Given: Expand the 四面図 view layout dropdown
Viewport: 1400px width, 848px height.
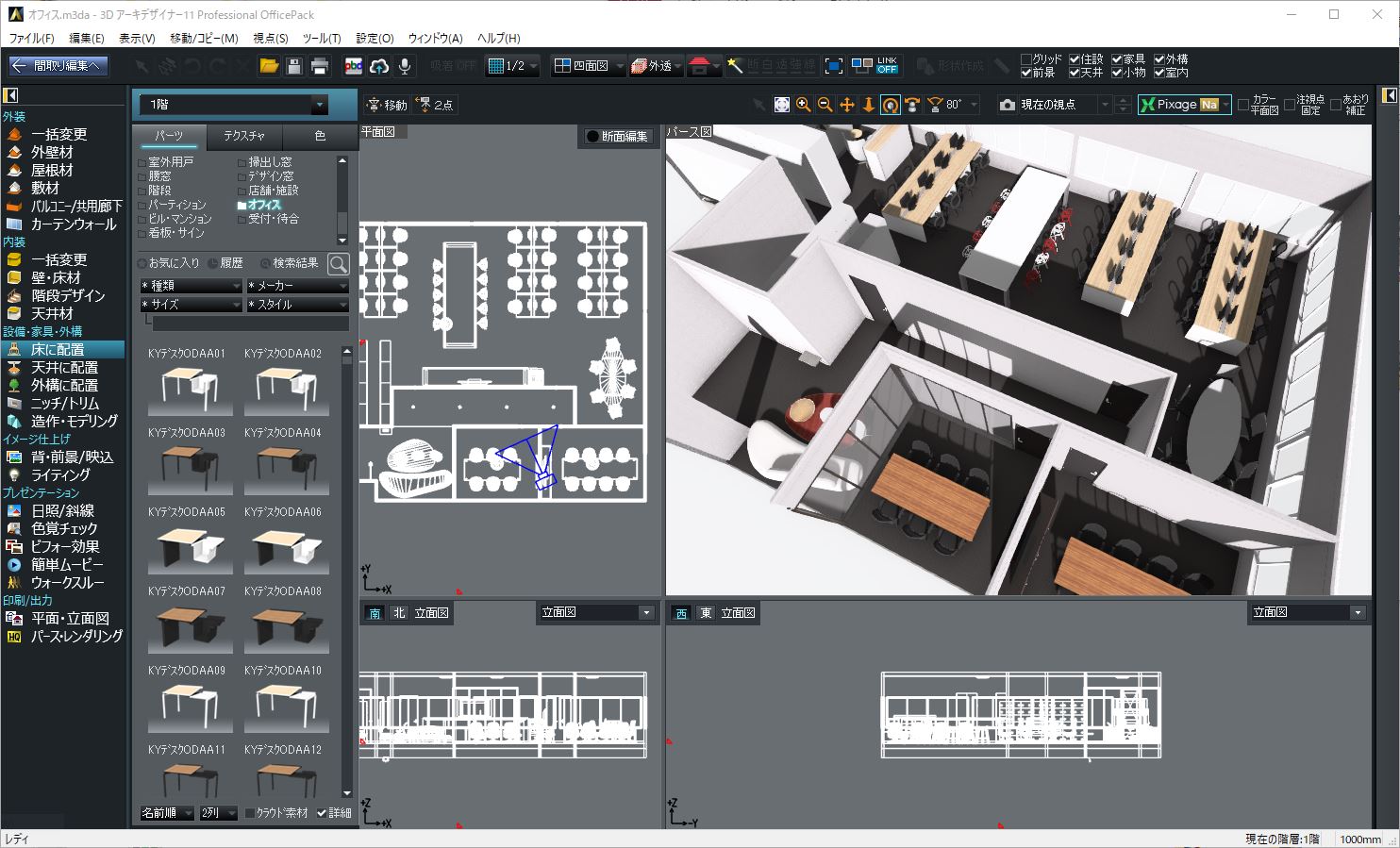Looking at the screenshot, I should coord(619,66).
